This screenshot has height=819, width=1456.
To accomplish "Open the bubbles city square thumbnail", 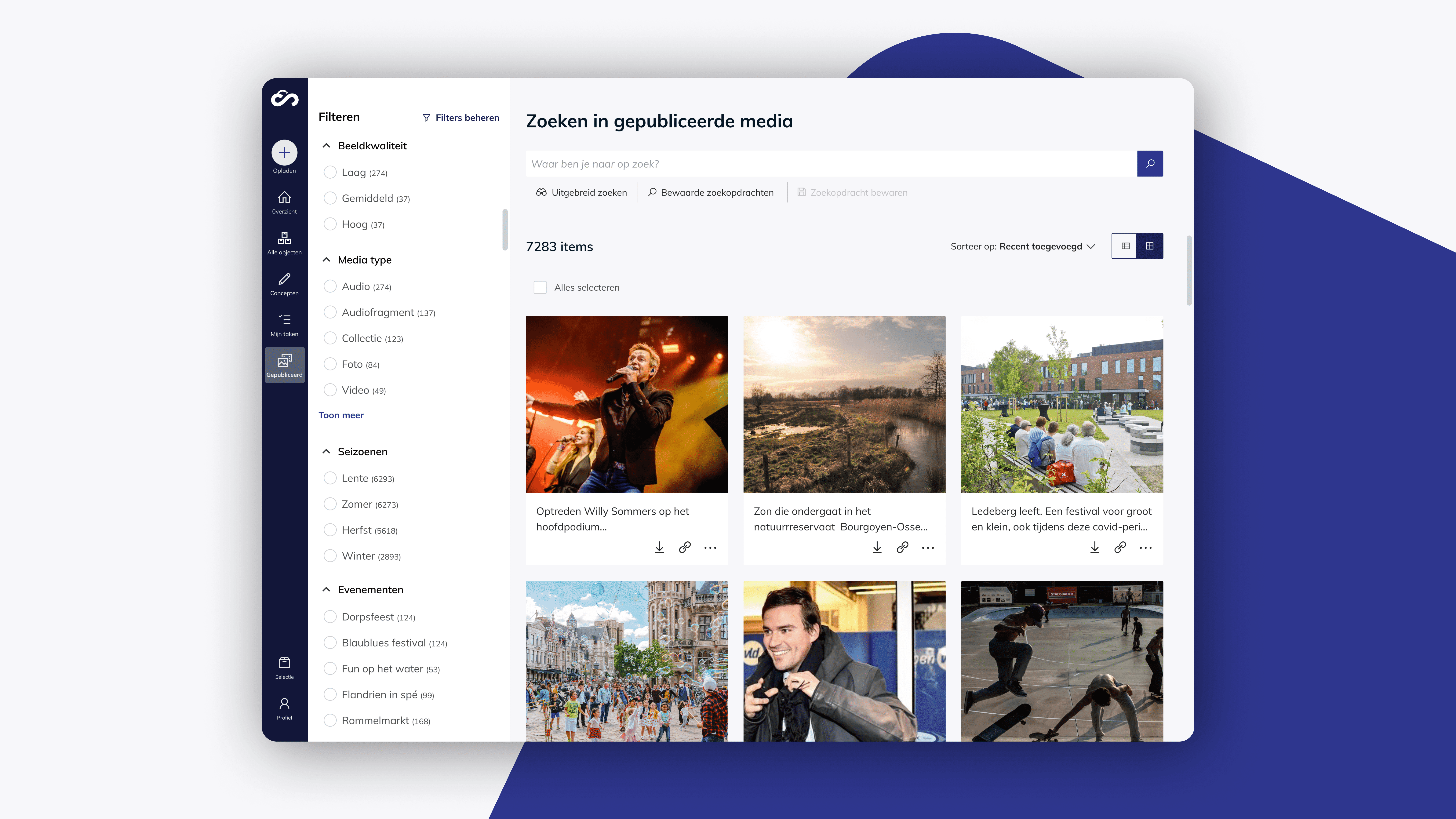I will pos(627,661).
